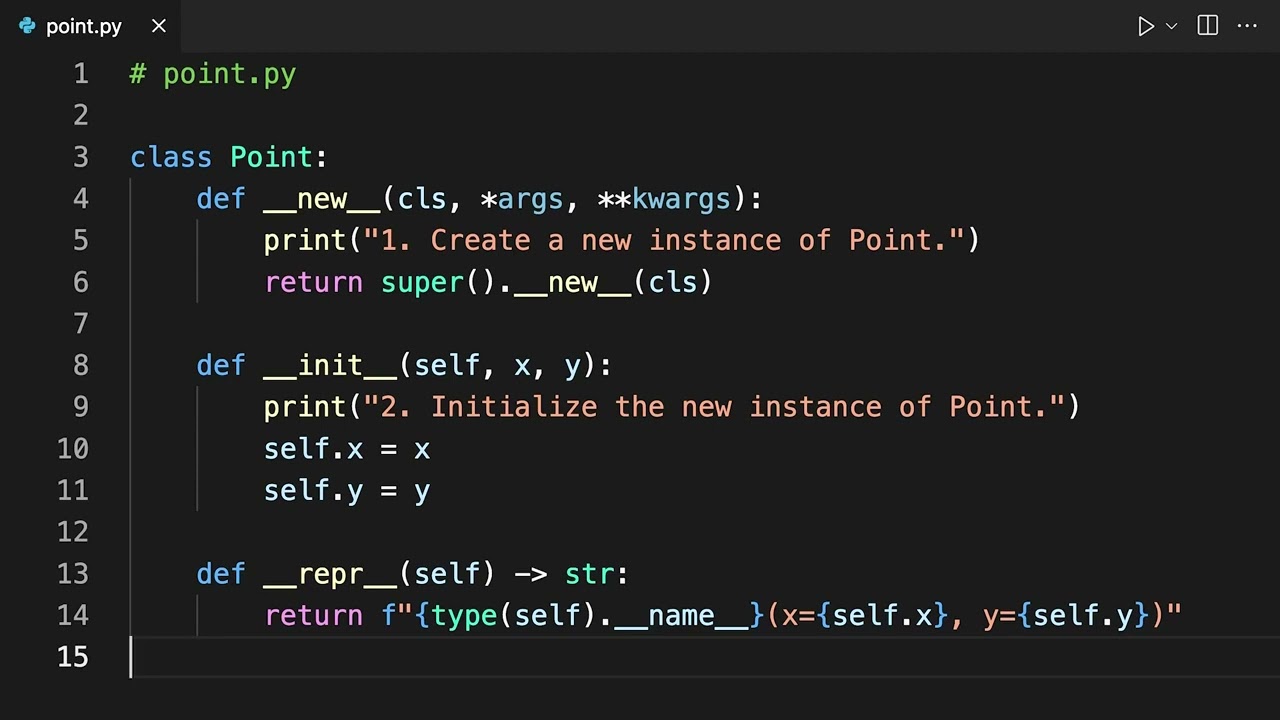Click the 'Point' class name
This screenshot has width=1280, height=720.
click(x=272, y=157)
